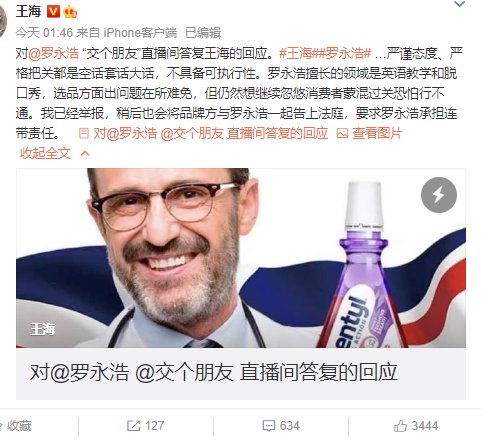Collapse full text with 收起全文
Image resolution: width=482 pixels, height=442 pixels.
[x=45, y=153]
